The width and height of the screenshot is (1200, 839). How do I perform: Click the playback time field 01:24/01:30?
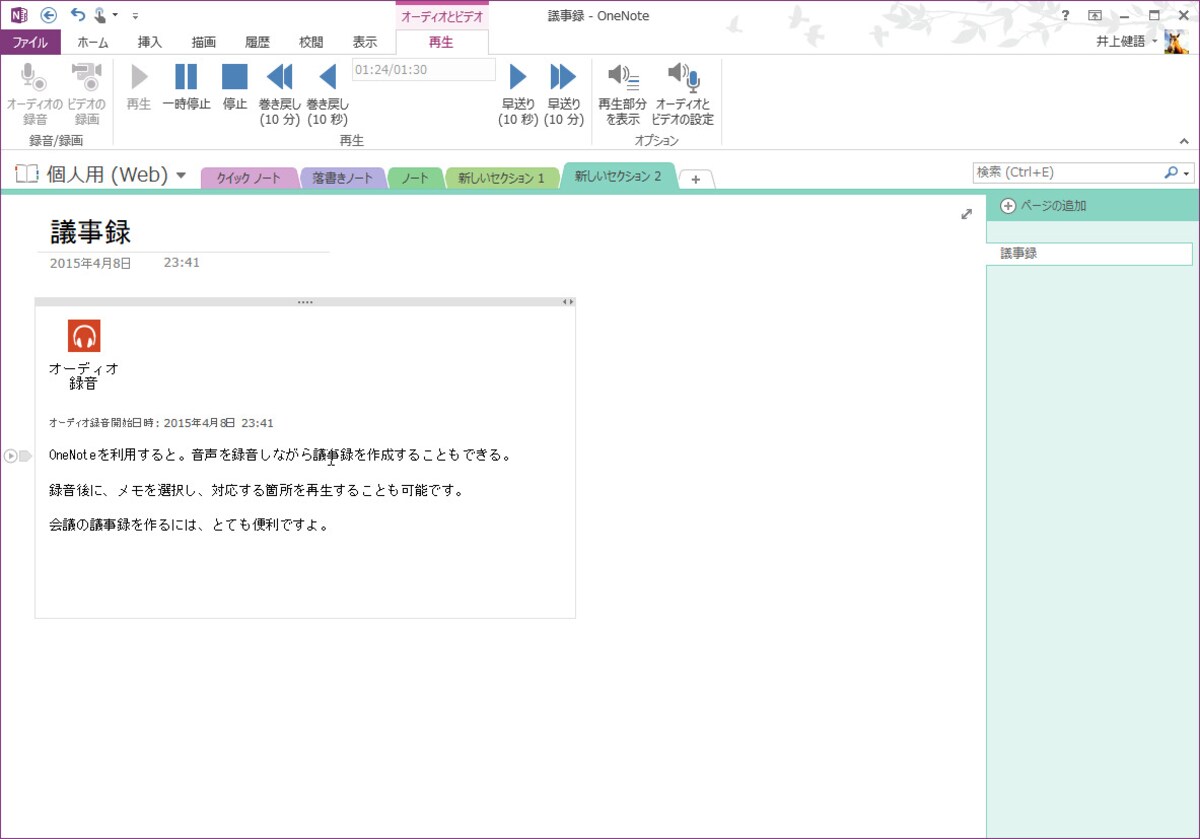[424, 69]
